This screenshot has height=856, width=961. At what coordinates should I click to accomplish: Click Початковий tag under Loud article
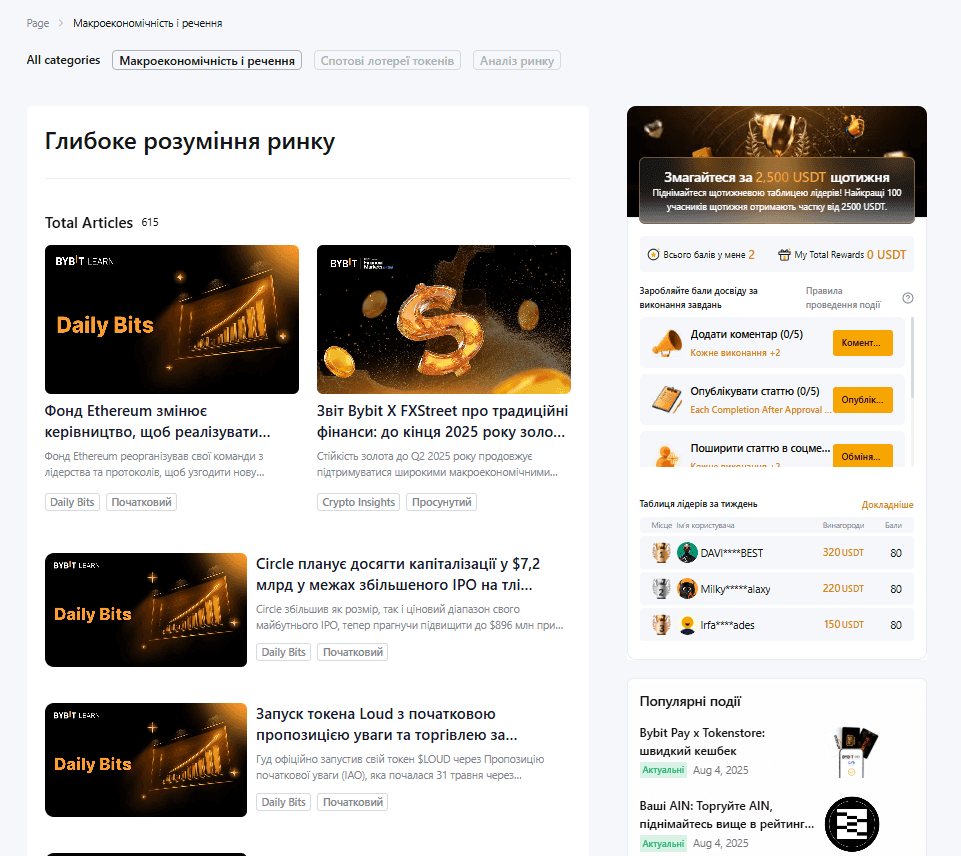pyautogui.click(x=352, y=802)
